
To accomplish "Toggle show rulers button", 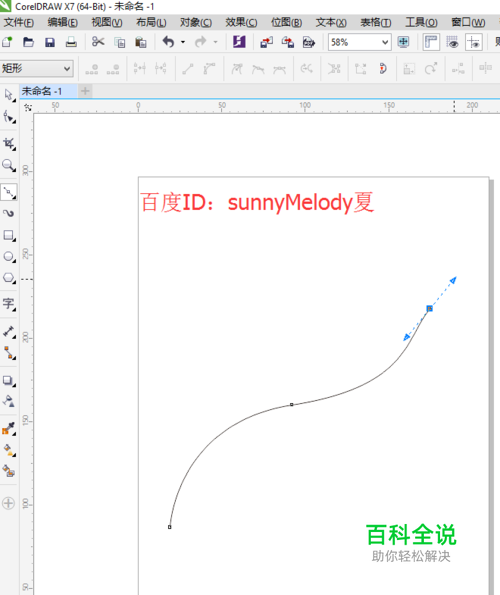I will point(431,42).
